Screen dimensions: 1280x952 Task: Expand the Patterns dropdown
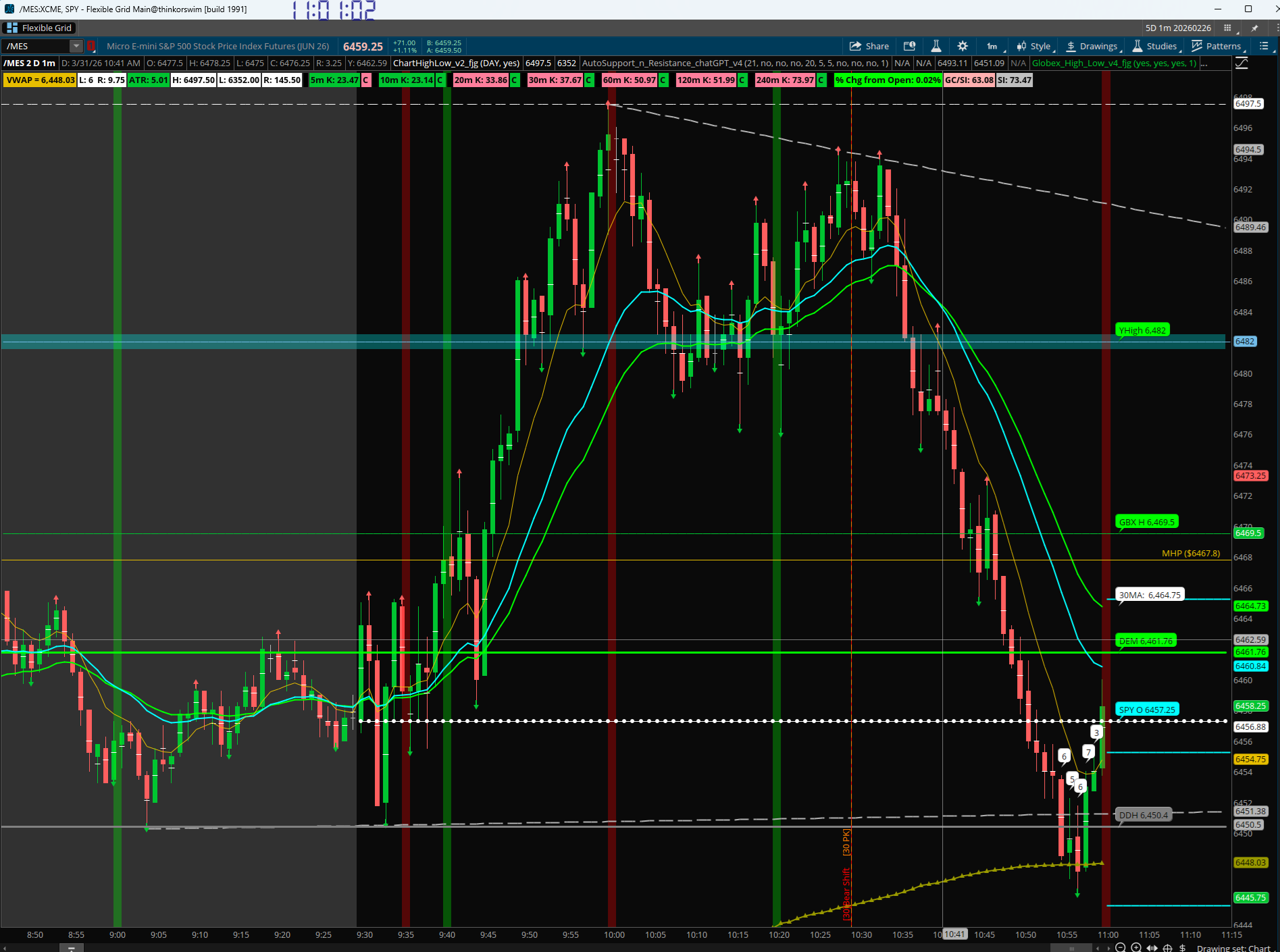[x=1217, y=46]
